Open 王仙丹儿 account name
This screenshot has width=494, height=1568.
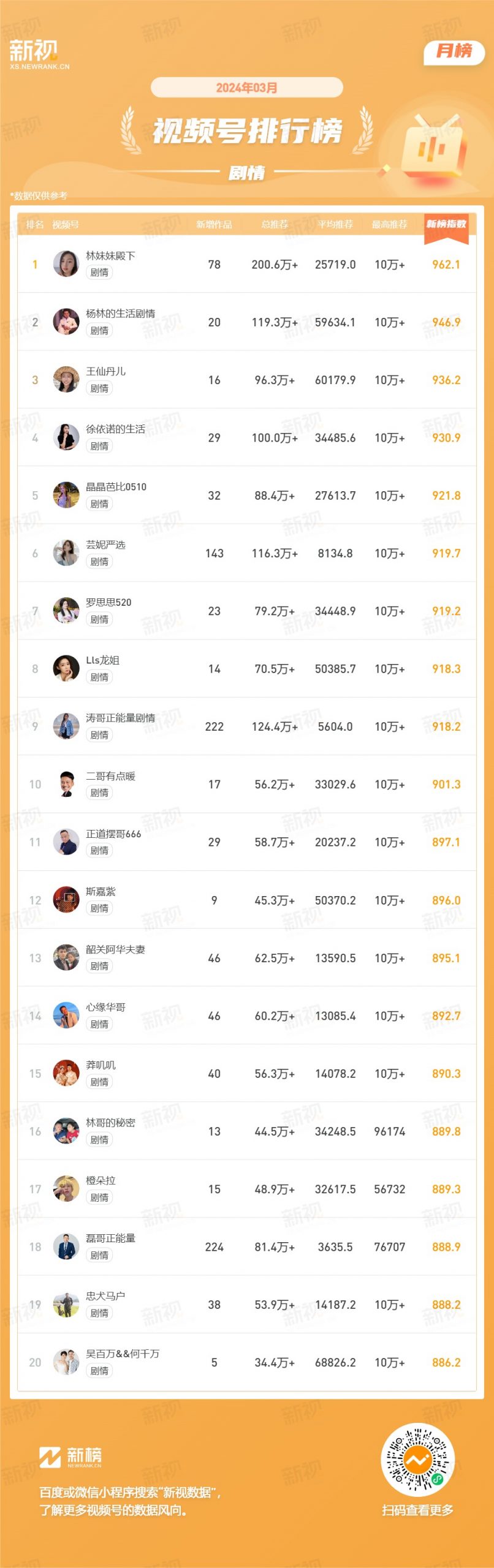click(105, 371)
